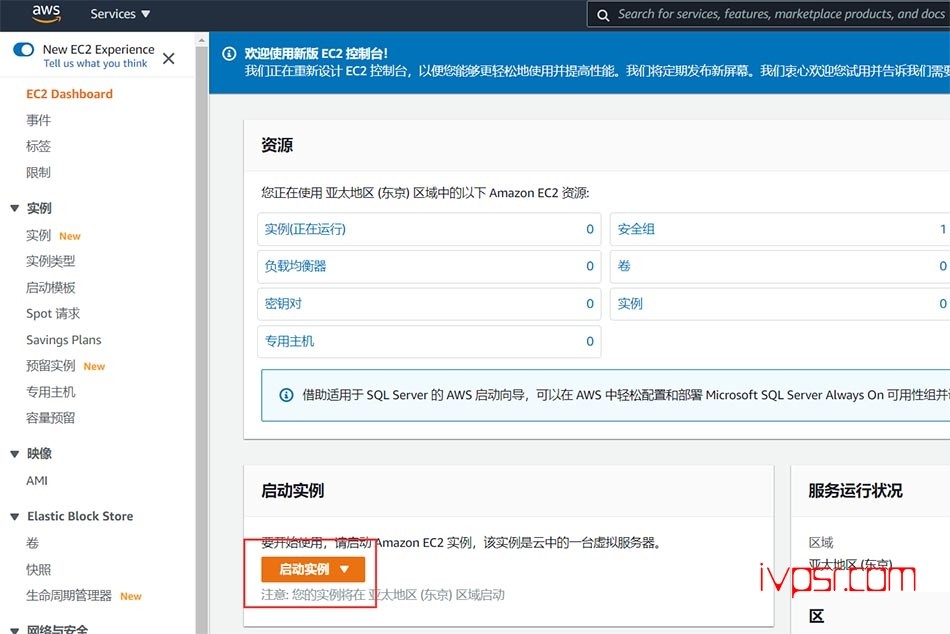Open 负载均衡器 resource link
Viewport: 950px width, 634px height.
pyautogui.click(x=295, y=266)
